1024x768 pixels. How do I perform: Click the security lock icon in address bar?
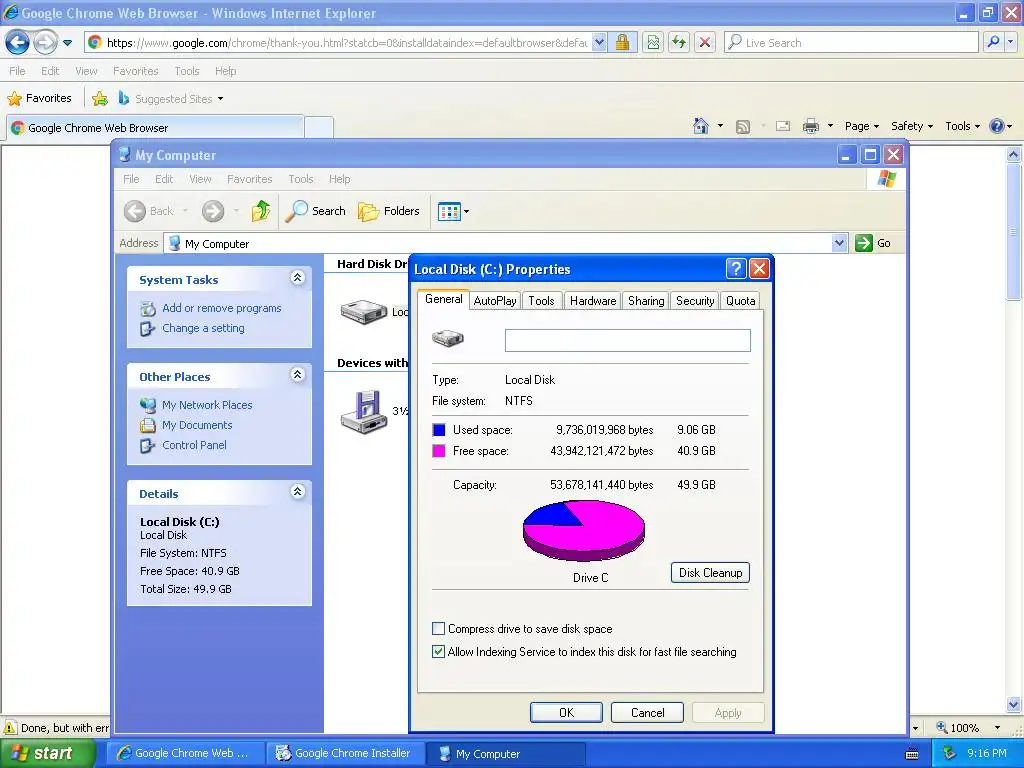pos(623,43)
